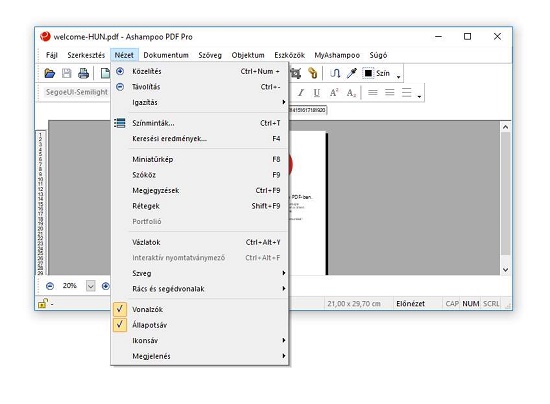This screenshot has height=404, width=550.
Task: Apply subscript formatting
Action: coord(351,93)
